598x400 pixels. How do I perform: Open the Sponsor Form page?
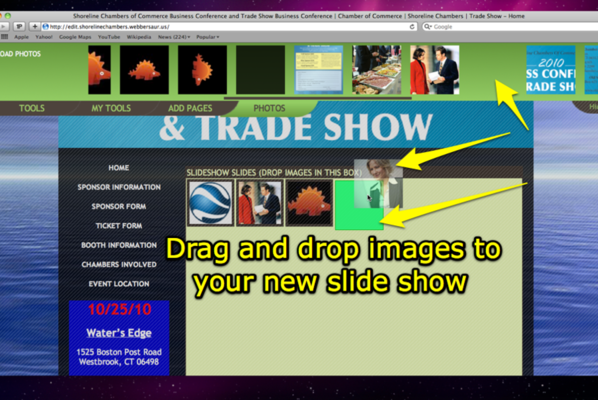pyautogui.click(x=119, y=206)
